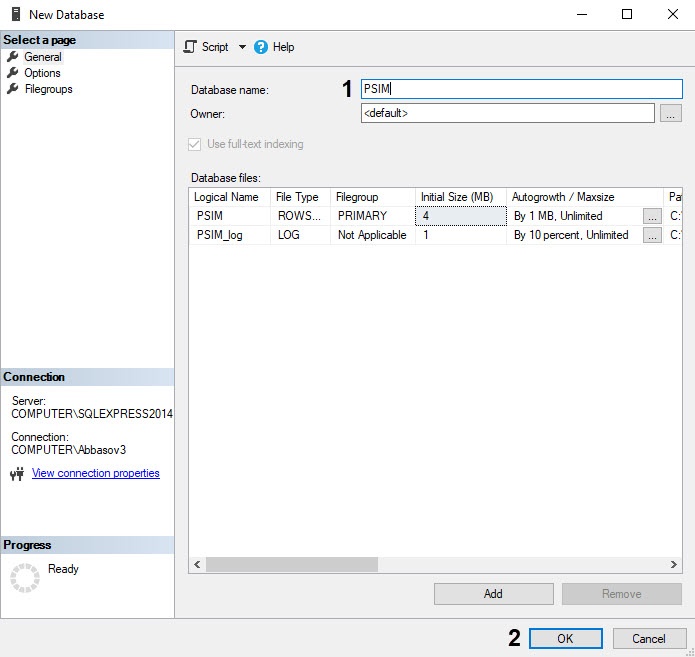Browse for owner with ellipsis button
This screenshot has width=695, height=657.
click(x=671, y=113)
